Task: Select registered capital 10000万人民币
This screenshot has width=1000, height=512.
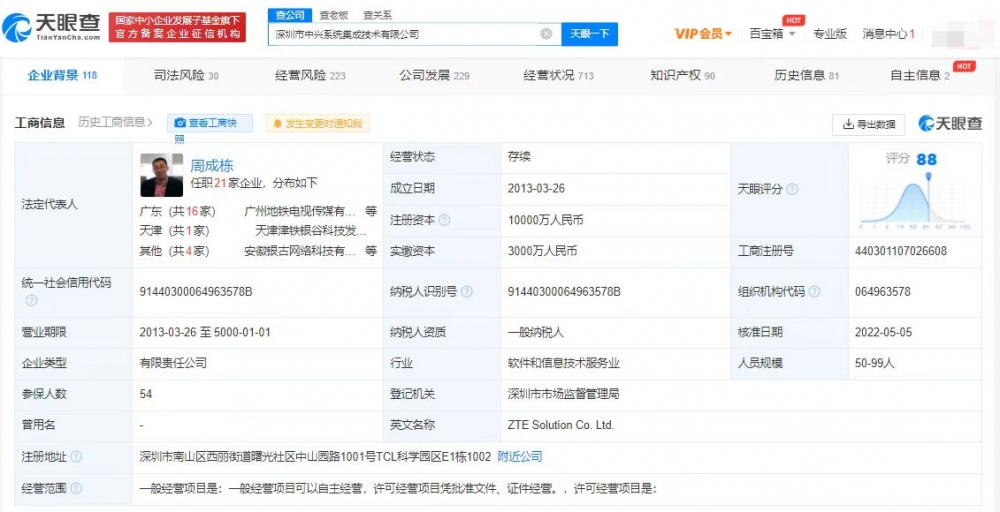Action: click(545, 220)
